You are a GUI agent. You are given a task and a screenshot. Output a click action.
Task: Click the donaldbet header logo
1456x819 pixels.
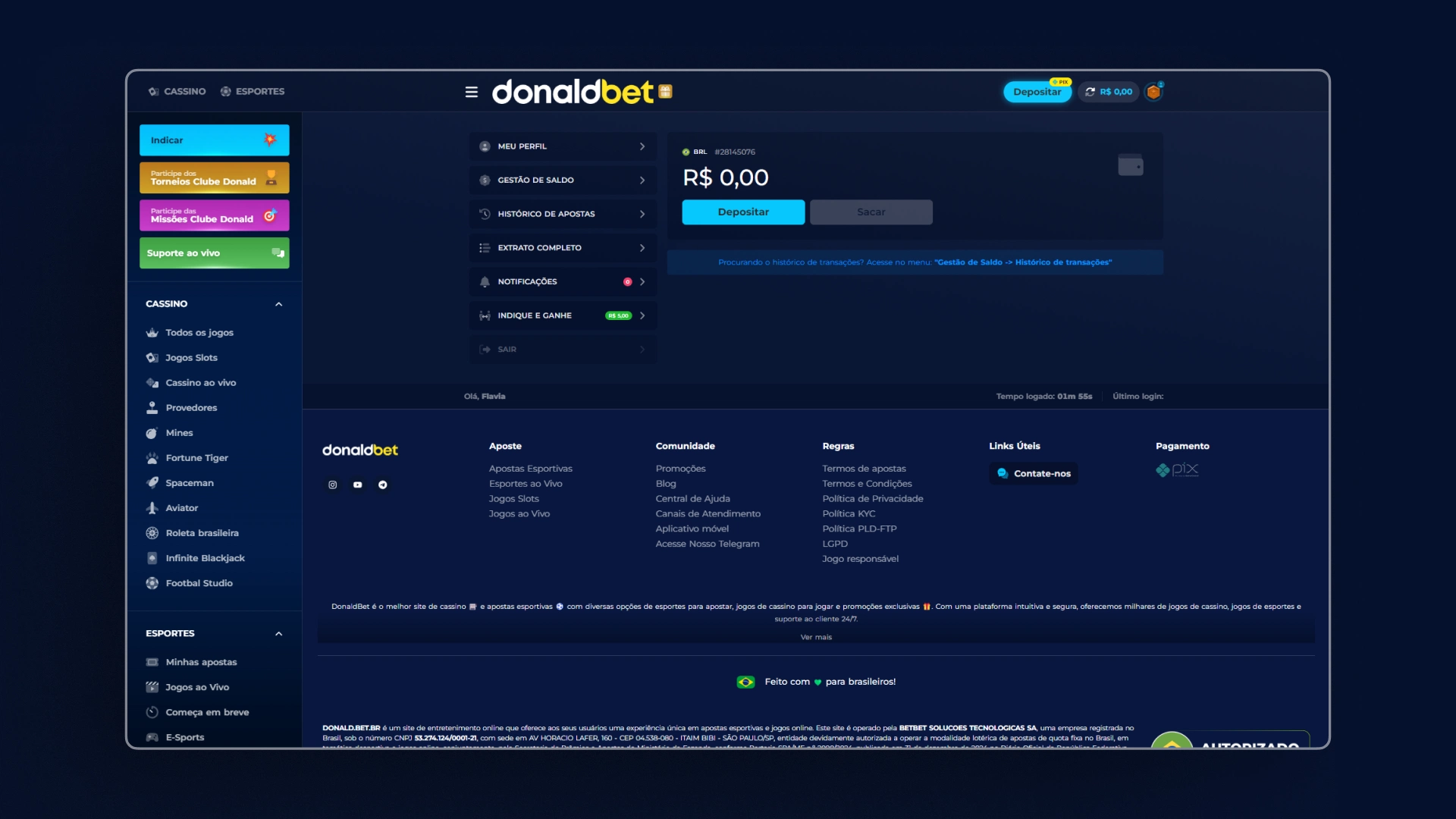(573, 92)
